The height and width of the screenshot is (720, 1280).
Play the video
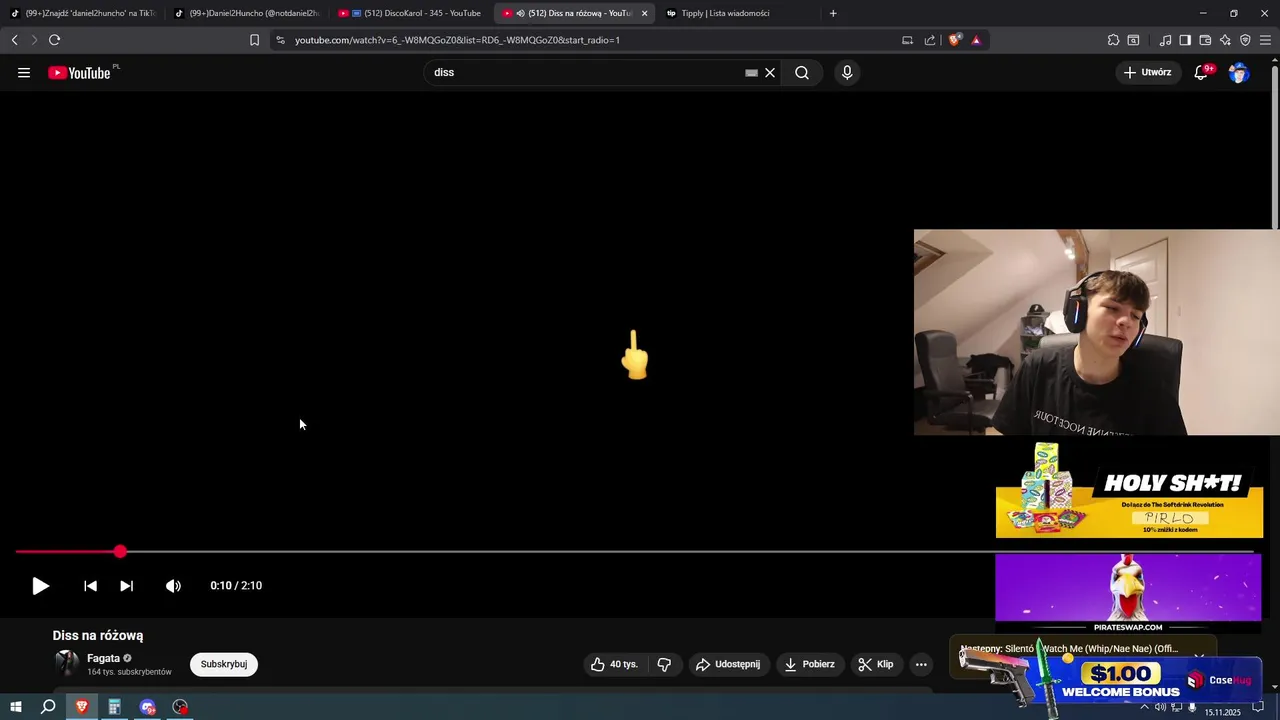[40, 586]
